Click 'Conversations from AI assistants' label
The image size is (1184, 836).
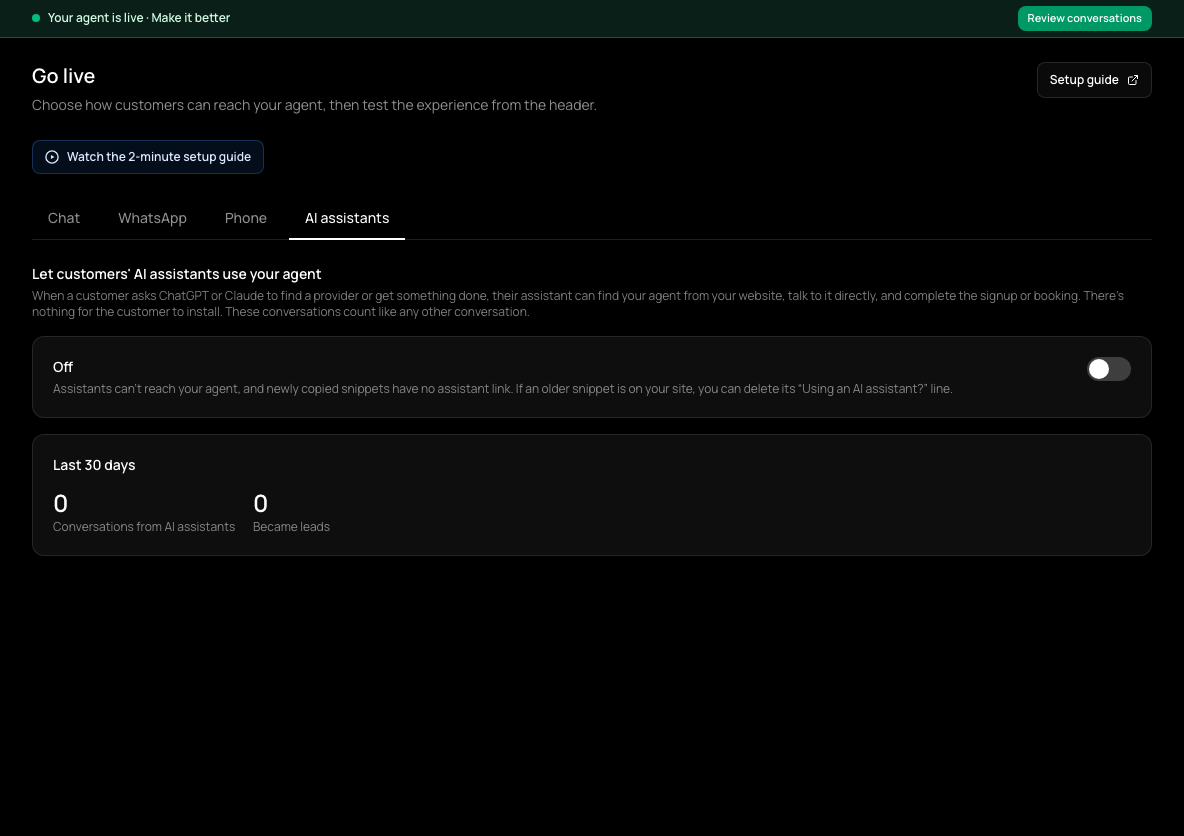(x=143, y=526)
